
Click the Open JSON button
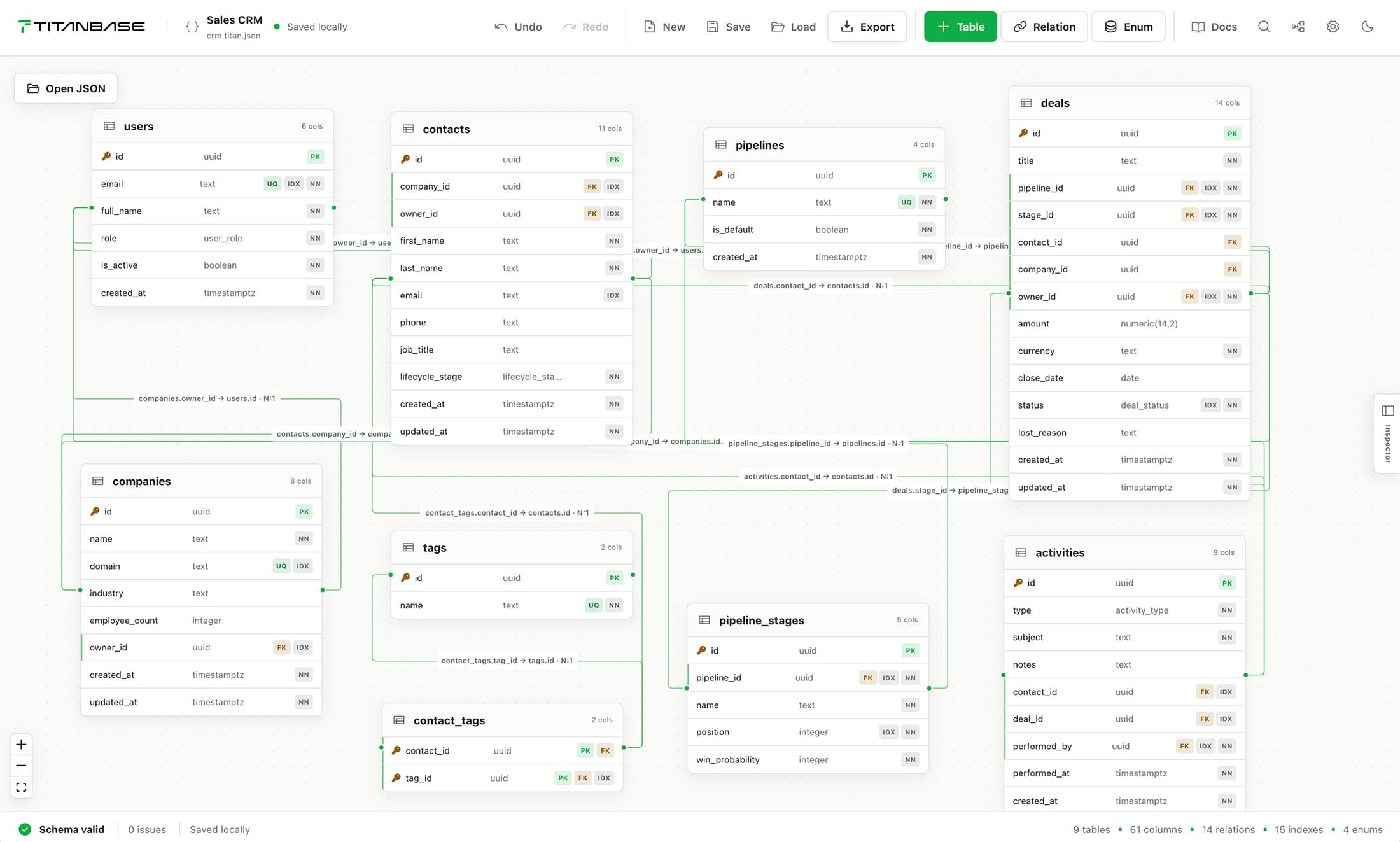coord(66,88)
